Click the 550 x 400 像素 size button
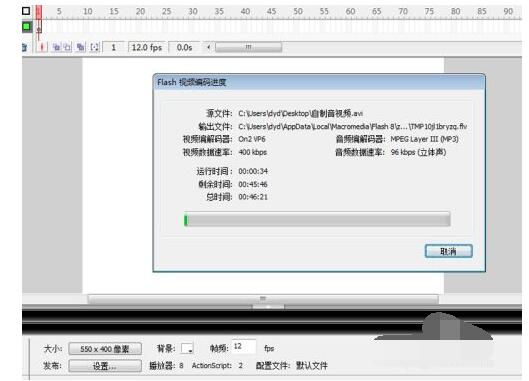This screenshot has width=529, height=381. click(105, 349)
